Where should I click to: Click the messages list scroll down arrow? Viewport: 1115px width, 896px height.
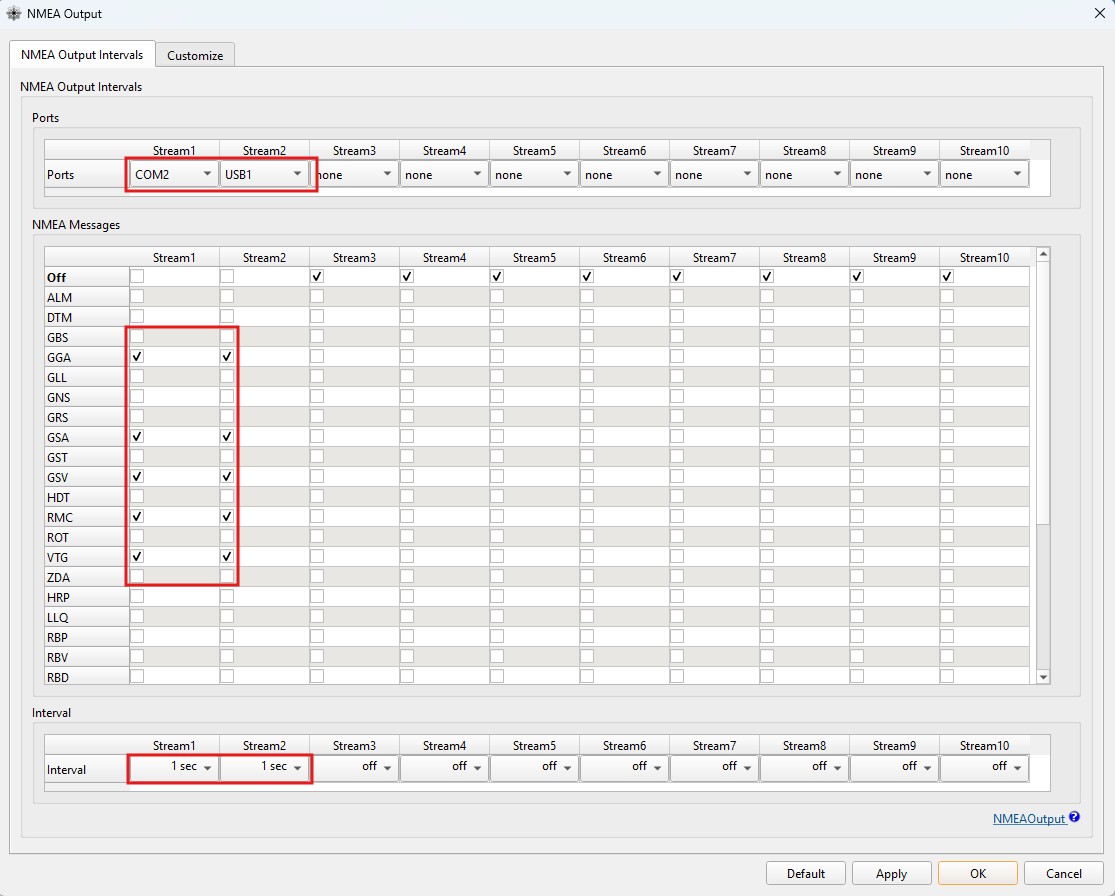tap(1043, 677)
